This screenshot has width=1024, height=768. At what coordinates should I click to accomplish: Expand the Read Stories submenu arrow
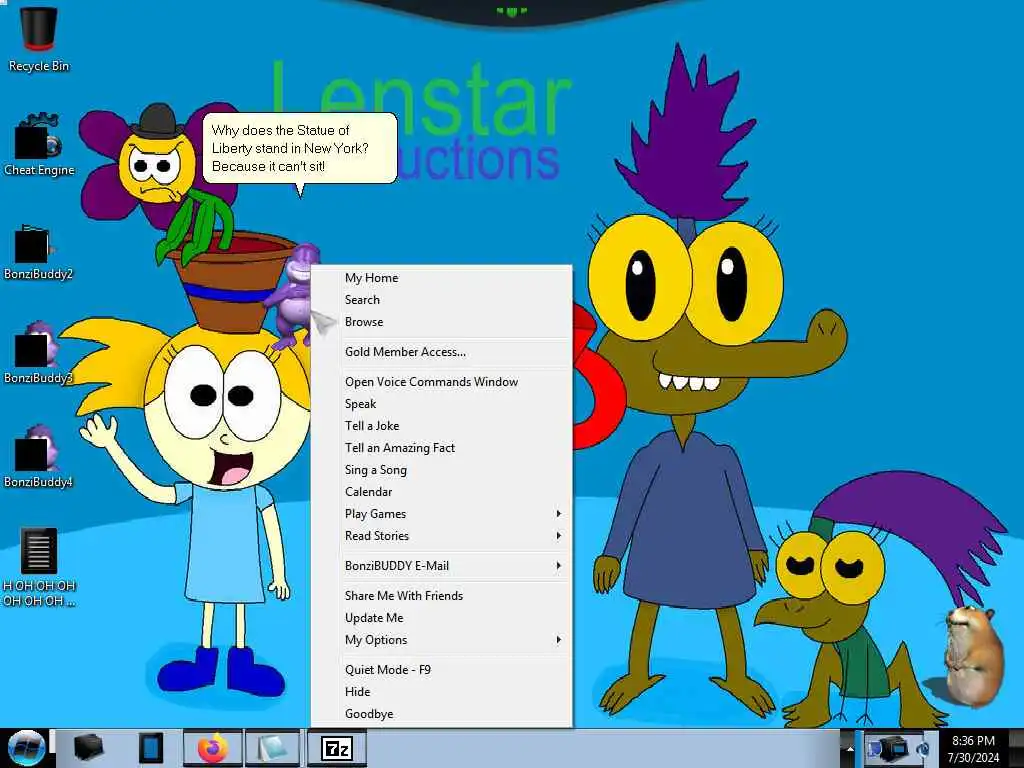click(x=558, y=536)
